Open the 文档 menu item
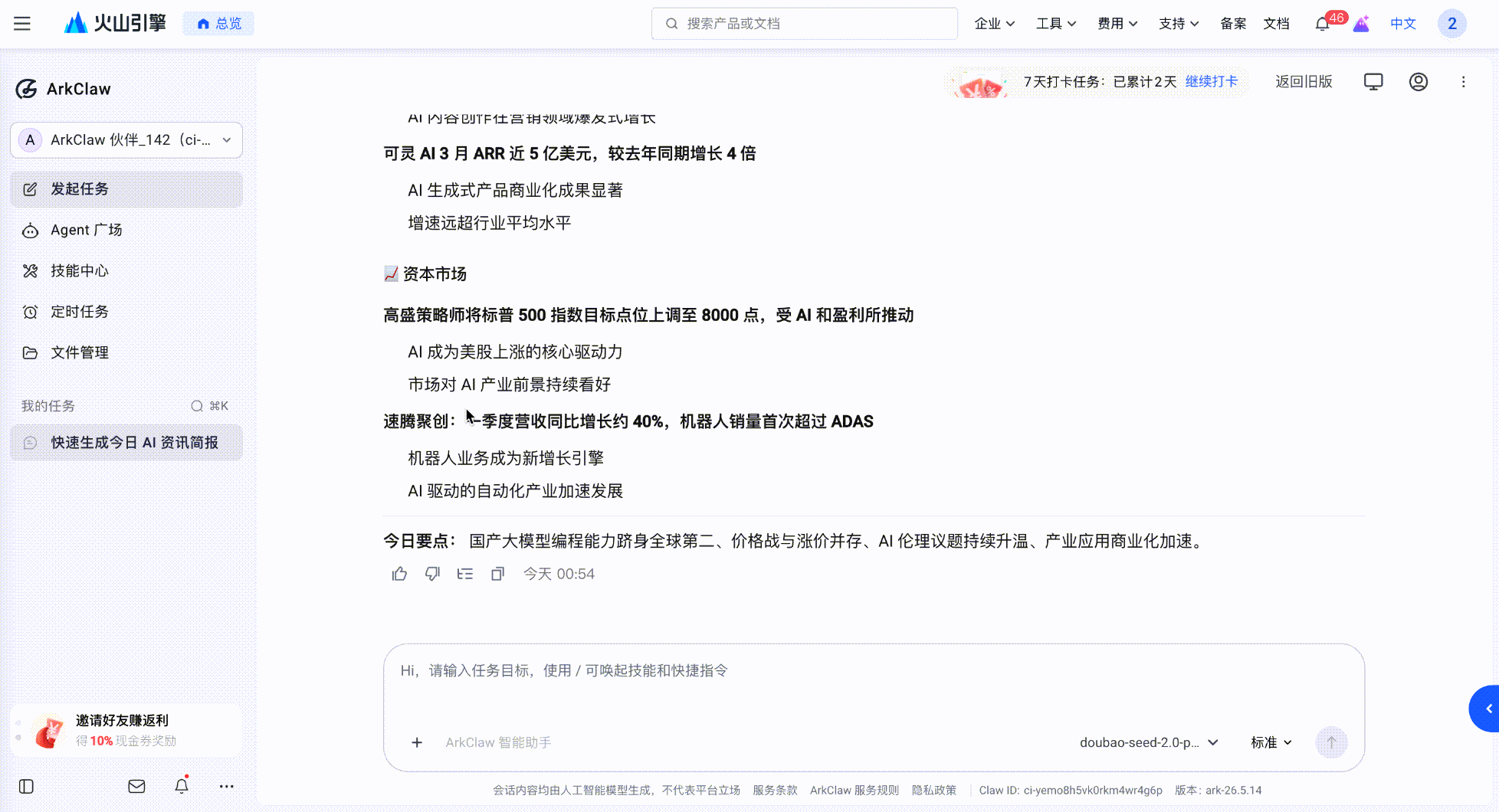1499x812 pixels. point(1276,24)
